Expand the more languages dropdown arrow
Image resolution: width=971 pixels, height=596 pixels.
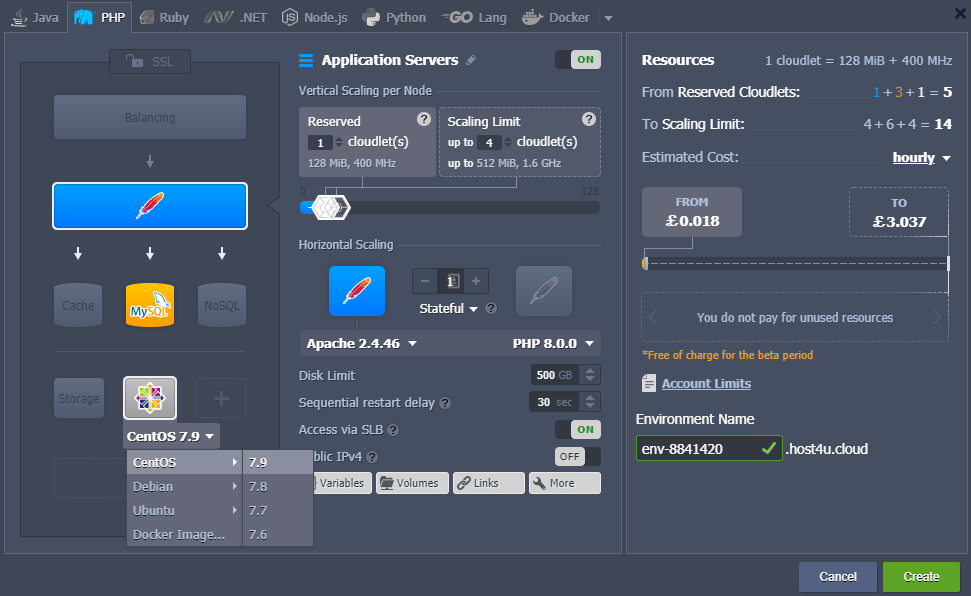click(608, 18)
